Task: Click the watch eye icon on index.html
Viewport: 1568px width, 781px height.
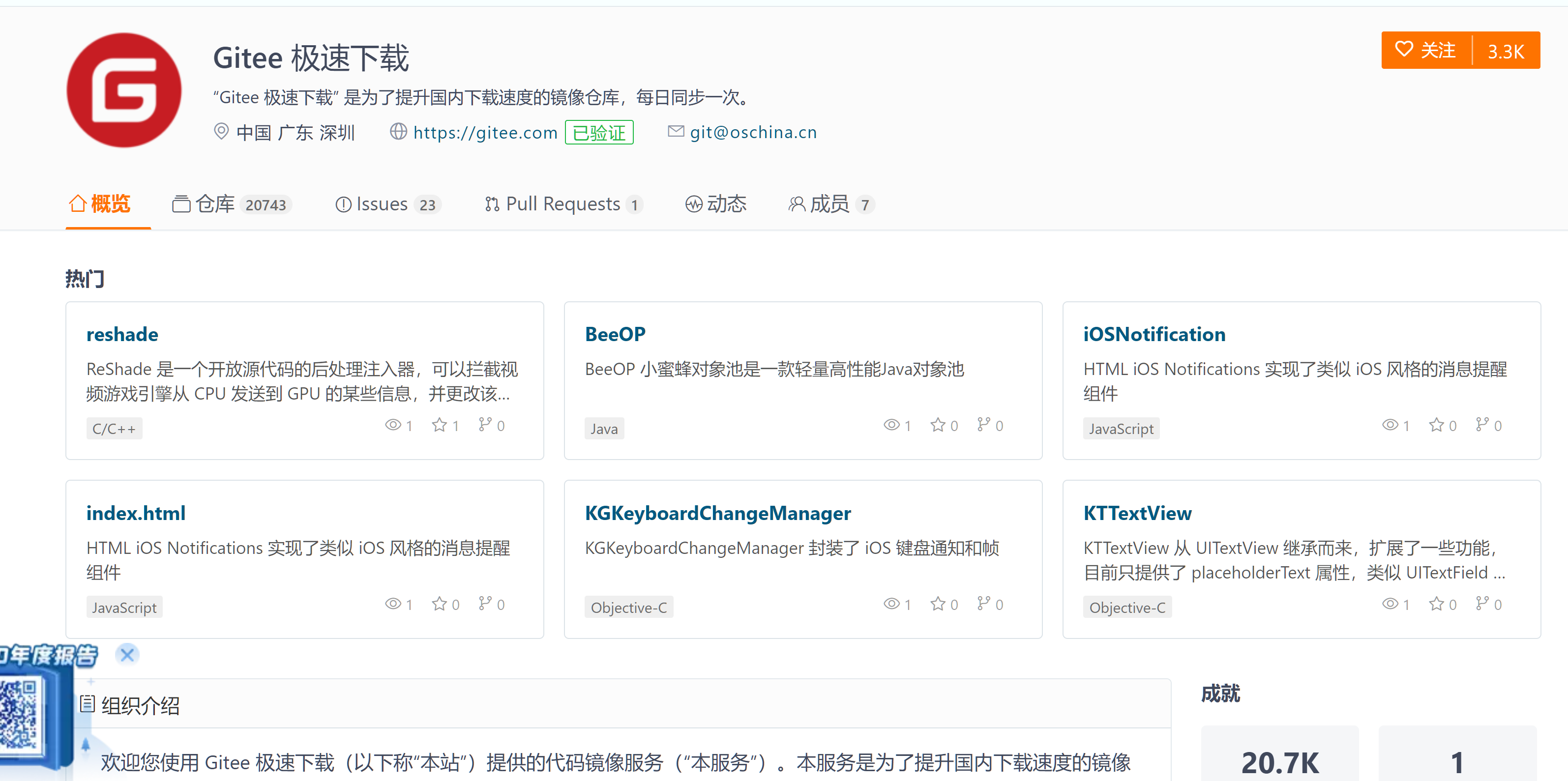Action: (393, 604)
